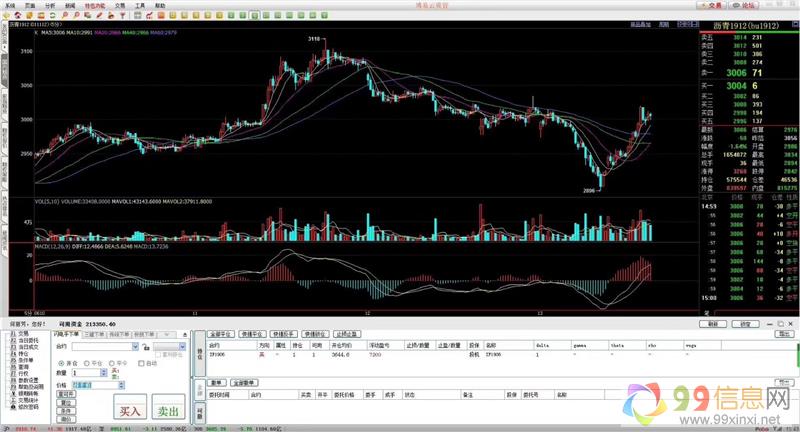Image resolution: width=800 pixels, height=432 pixels.
Task: Click the green 卖出 sell button
Action: [167, 410]
